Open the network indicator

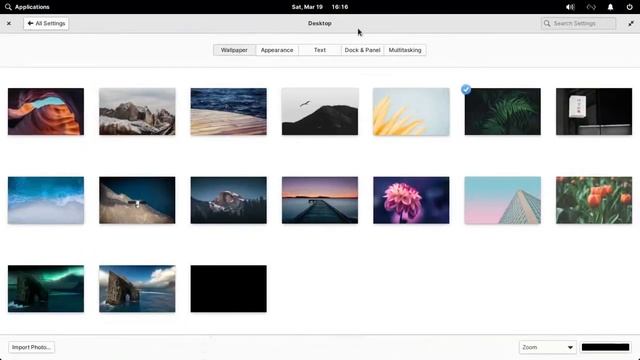(x=591, y=7)
